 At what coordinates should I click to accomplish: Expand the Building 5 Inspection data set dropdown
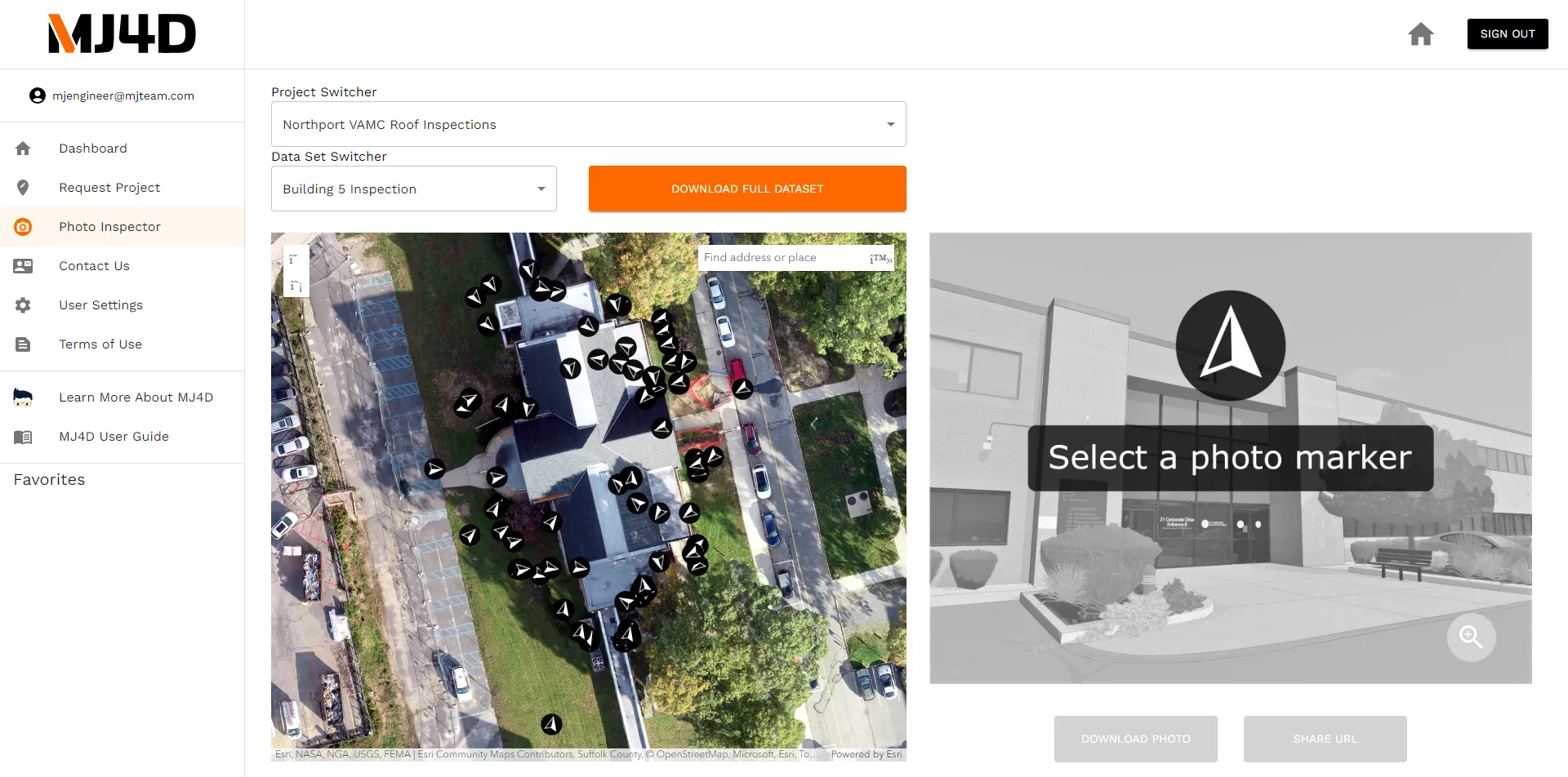coord(414,189)
